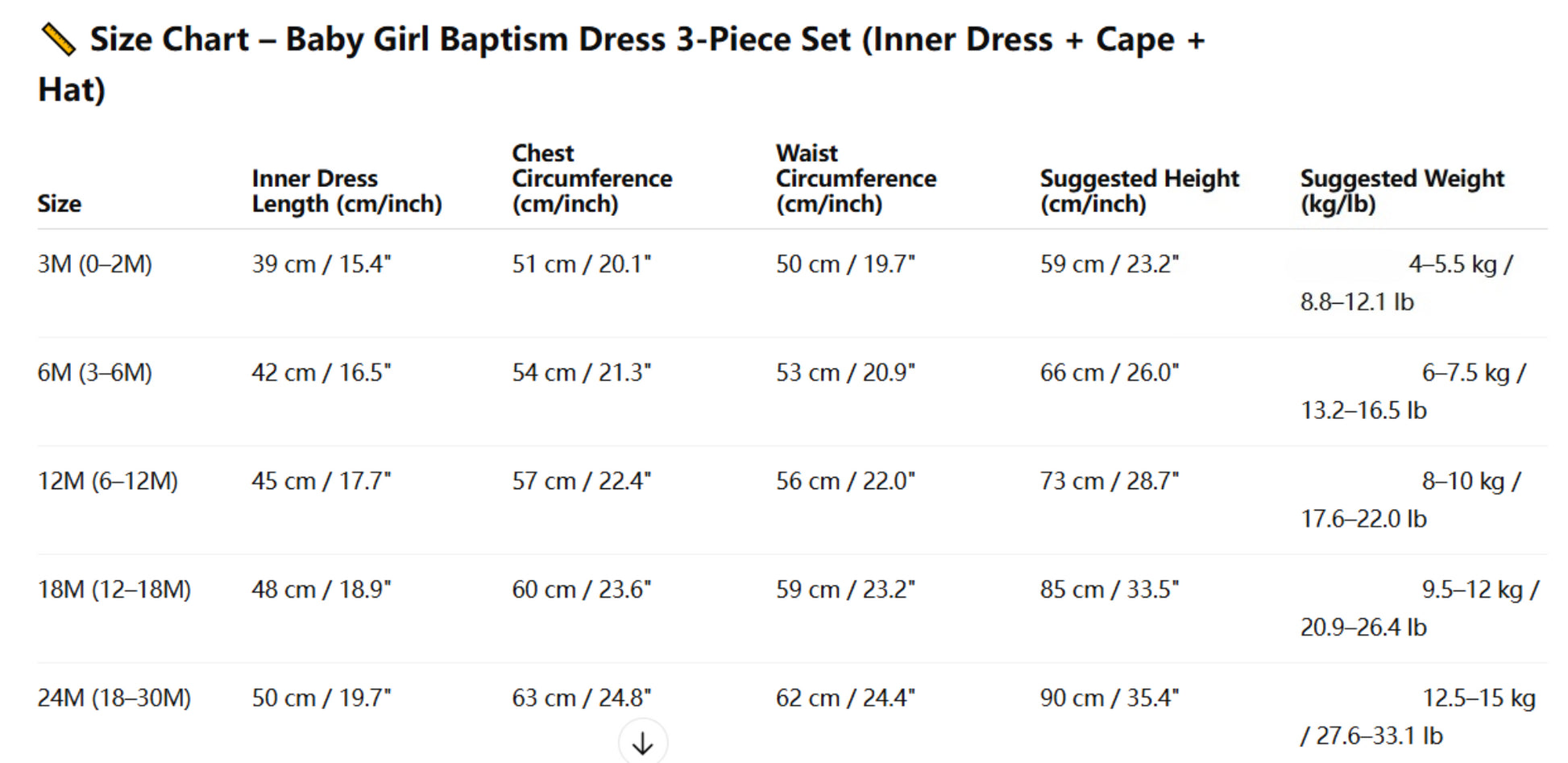
Task: Click the ruler icon beside the title
Action: [x=57, y=39]
